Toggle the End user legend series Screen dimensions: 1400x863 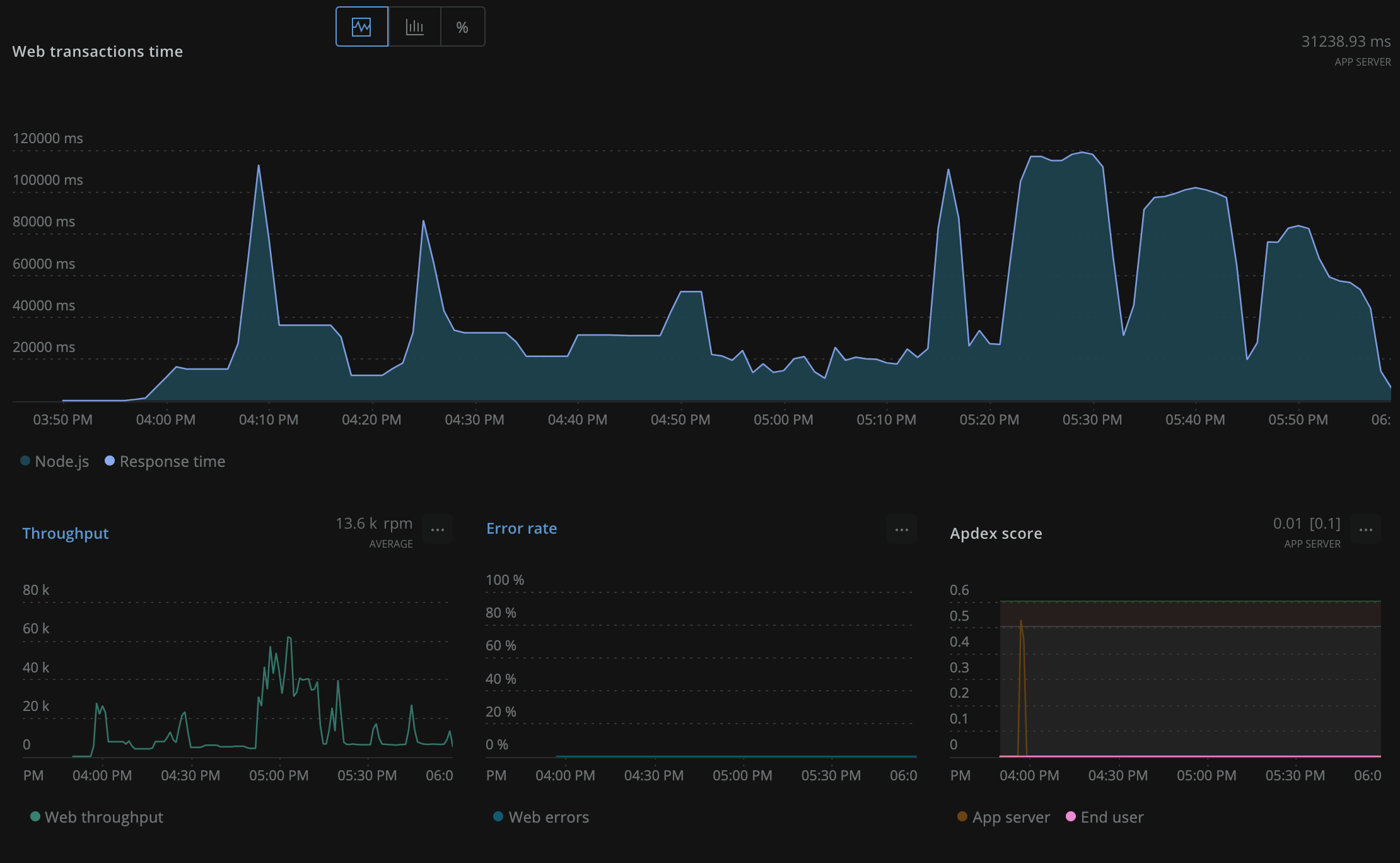pyautogui.click(x=1104, y=817)
